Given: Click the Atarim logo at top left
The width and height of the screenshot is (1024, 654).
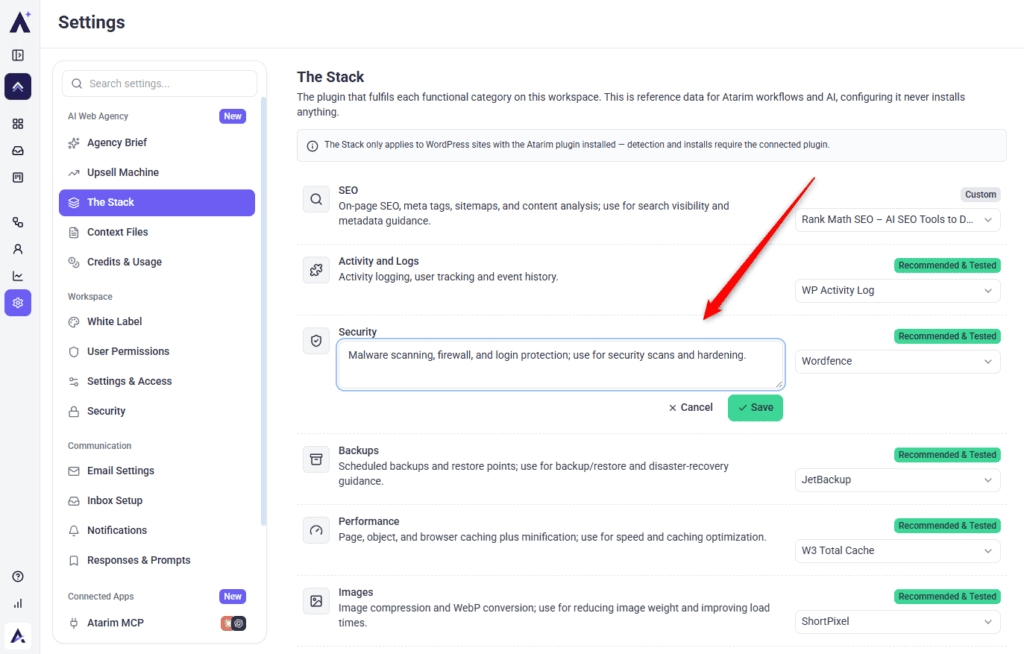Looking at the screenshot, I should coord(20,22).
